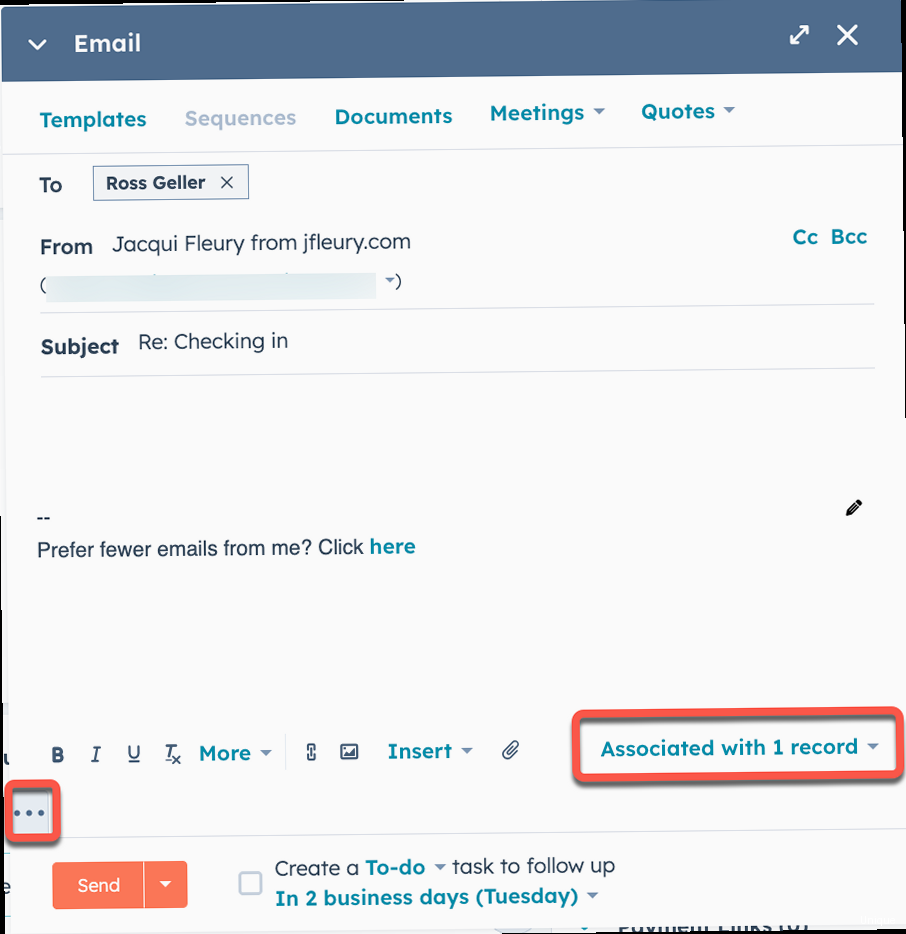Expand the Quotes dropdown menu
The image size is (906, 934).
(x=688, y=112)
